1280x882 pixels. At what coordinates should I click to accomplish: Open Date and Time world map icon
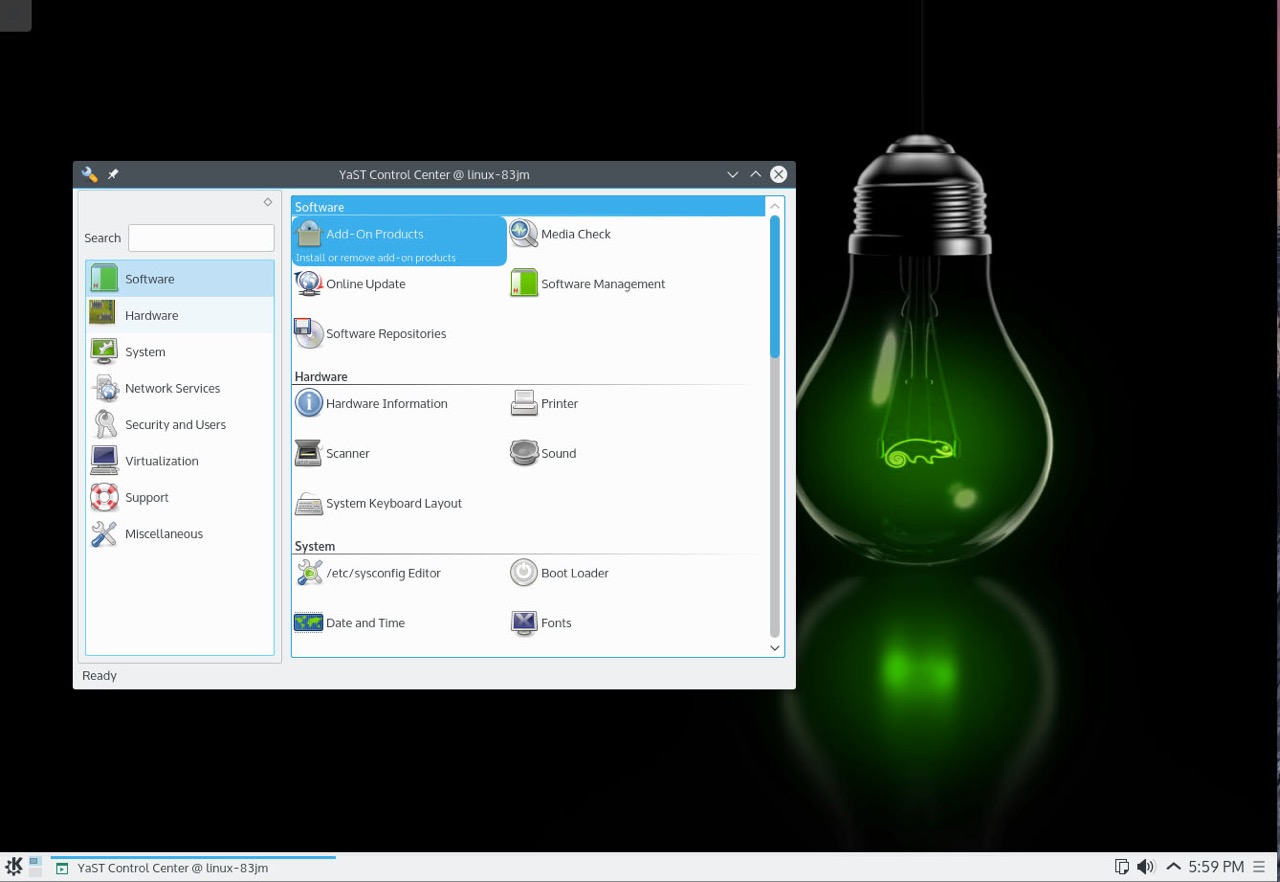[308, 623]
